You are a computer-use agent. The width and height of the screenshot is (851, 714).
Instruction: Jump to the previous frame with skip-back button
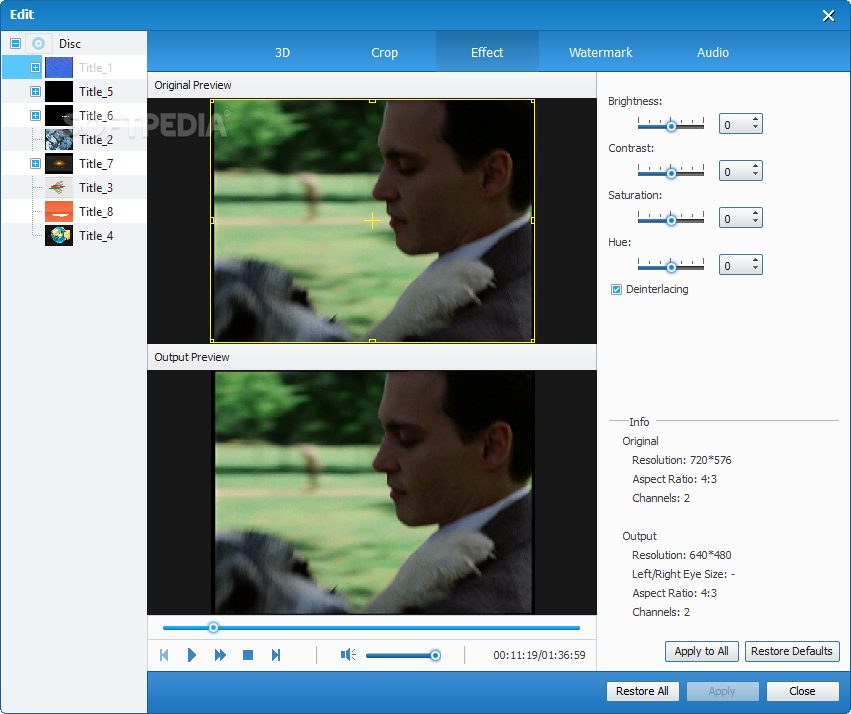164,655
